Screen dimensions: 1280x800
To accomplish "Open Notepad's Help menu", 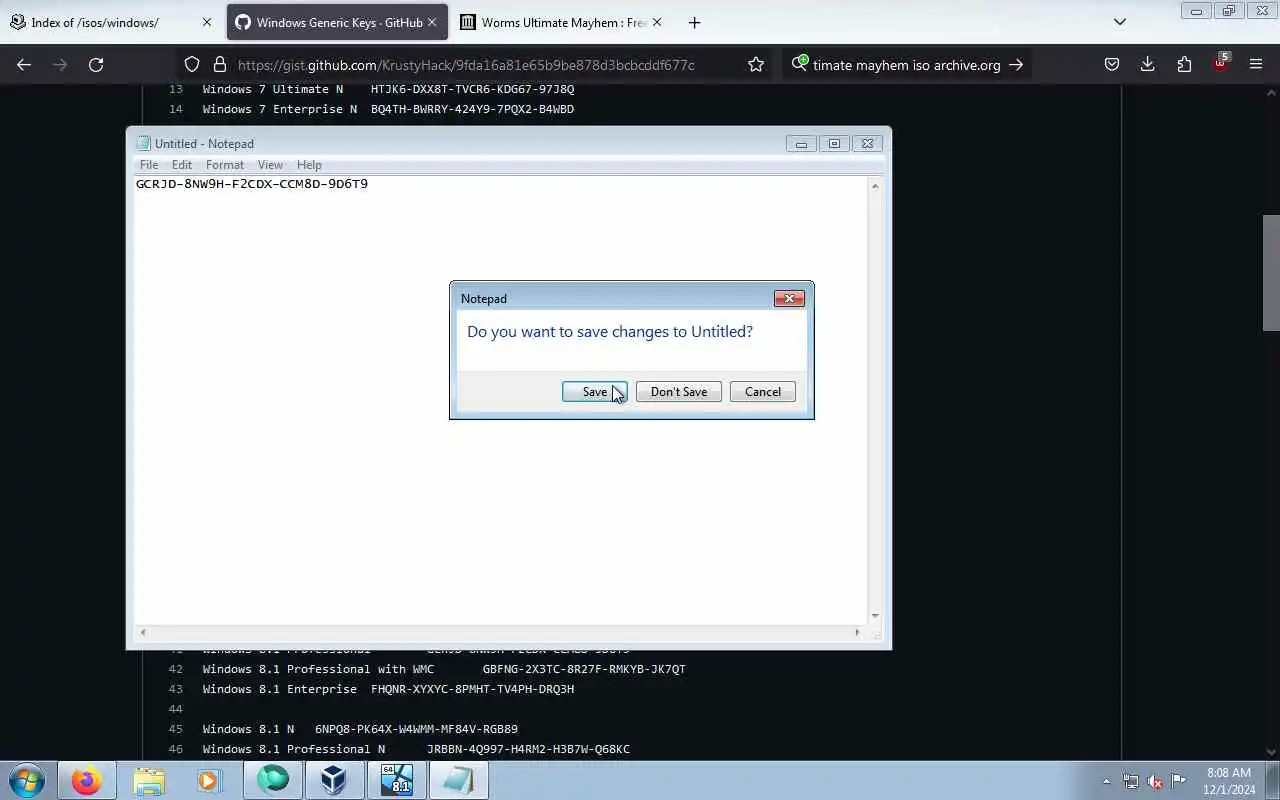I will pyautogui.click(x=309, y=165).
